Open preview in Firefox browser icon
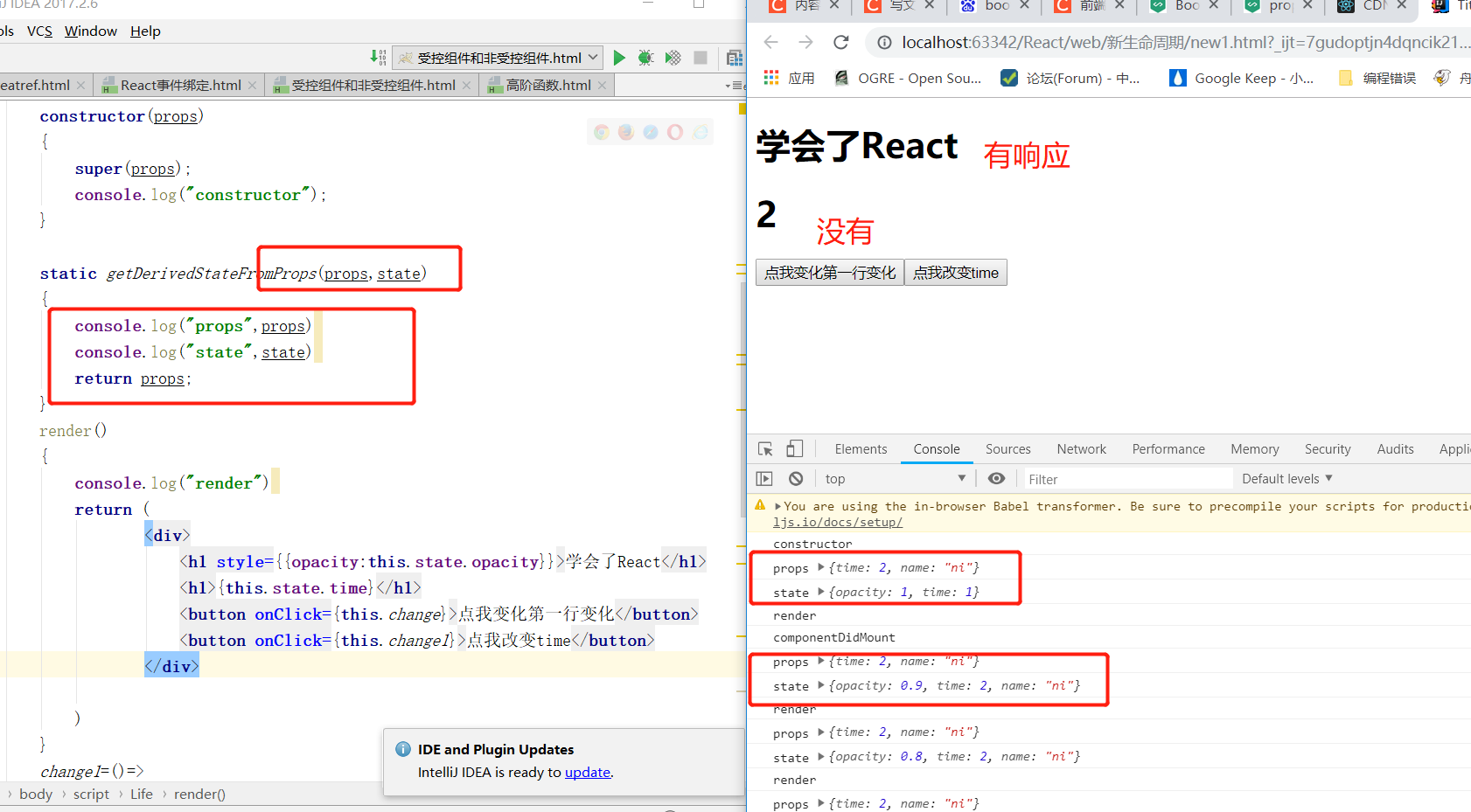The height and width of the screenshot is (812, 1471). (x=626, y=132)
